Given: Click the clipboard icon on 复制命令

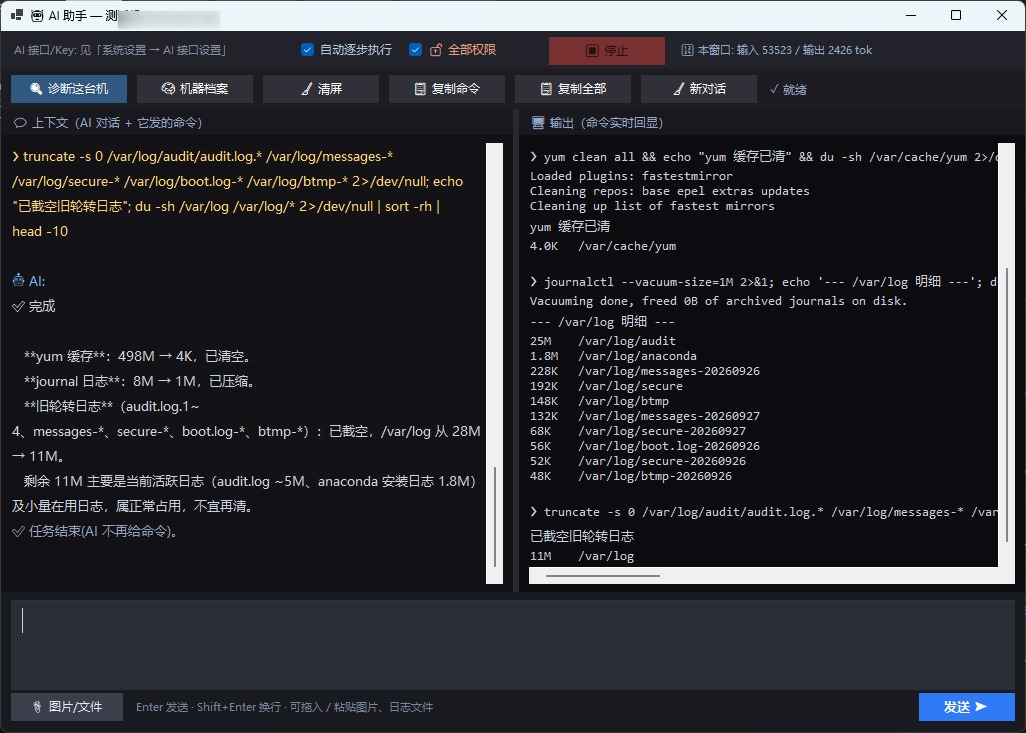Looking at the screenshot, I should point(420,88).
